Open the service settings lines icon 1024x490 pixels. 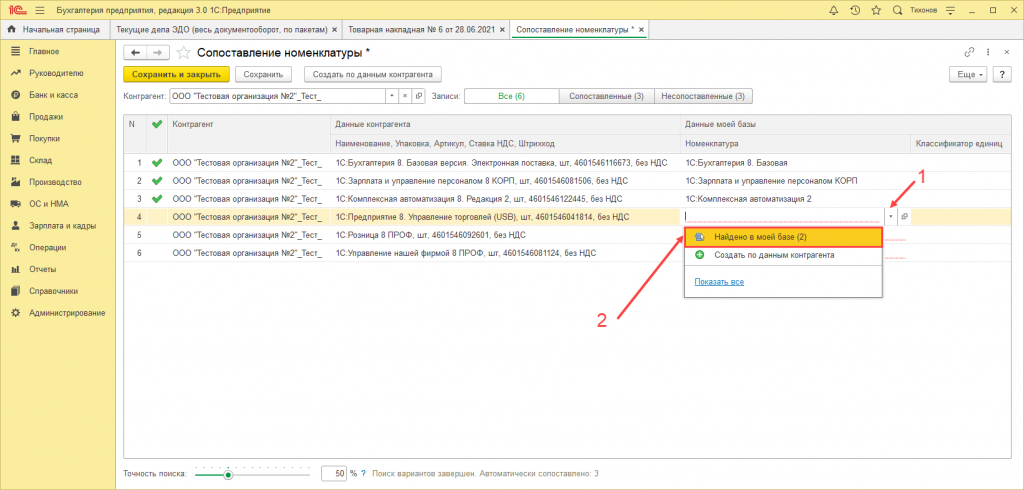click(x=950, y=10)
